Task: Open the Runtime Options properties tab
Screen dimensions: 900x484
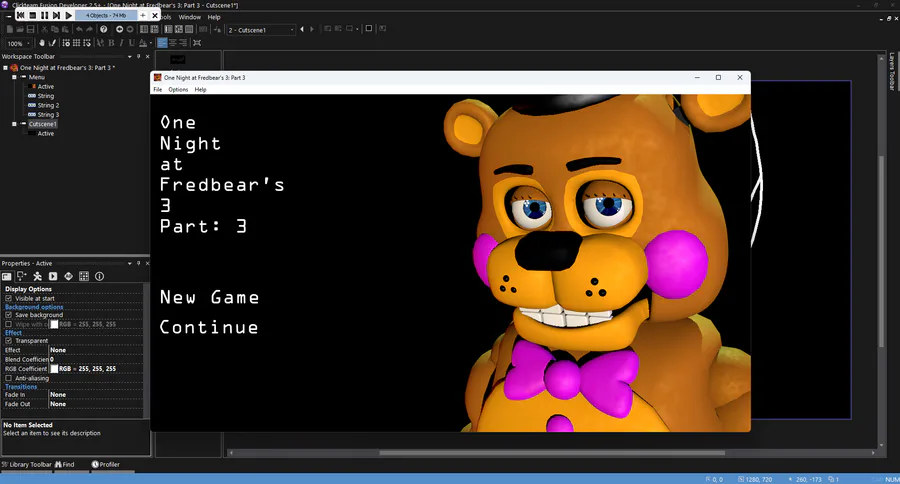Action: [53, 276]
